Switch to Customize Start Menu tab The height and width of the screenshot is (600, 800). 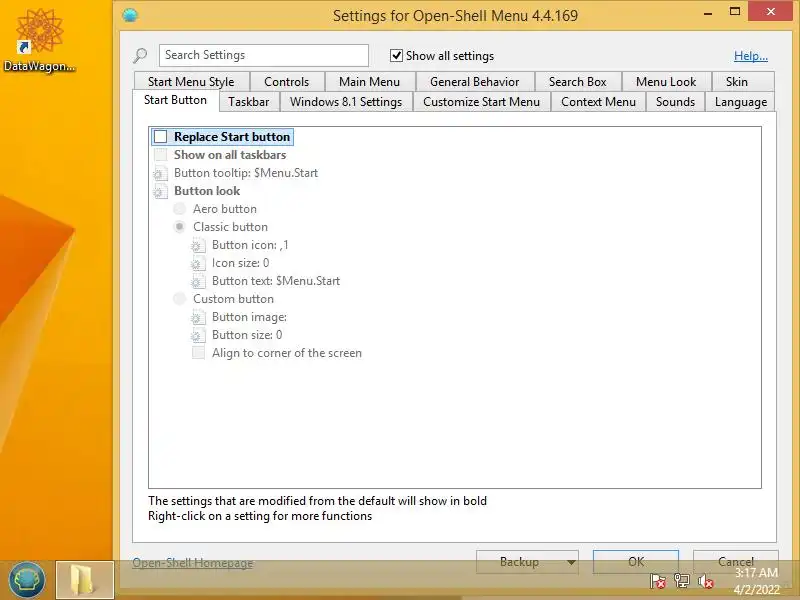(x=481, y=102)
